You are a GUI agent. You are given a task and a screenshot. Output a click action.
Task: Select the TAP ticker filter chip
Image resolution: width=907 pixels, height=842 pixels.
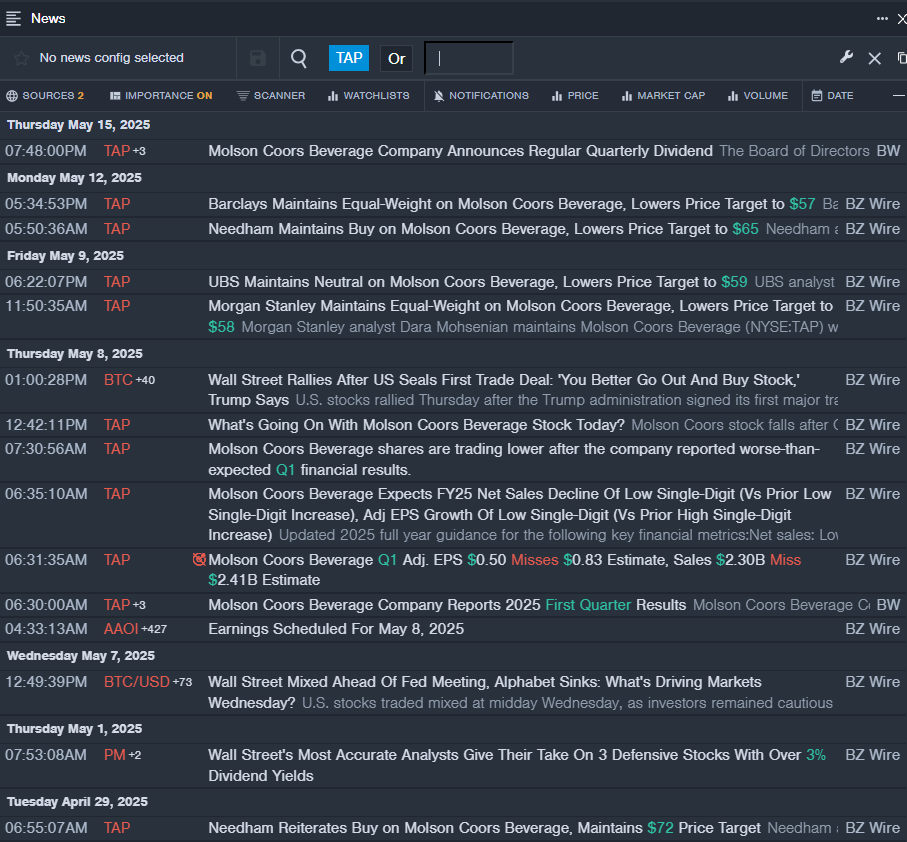(x=349, y=58)
